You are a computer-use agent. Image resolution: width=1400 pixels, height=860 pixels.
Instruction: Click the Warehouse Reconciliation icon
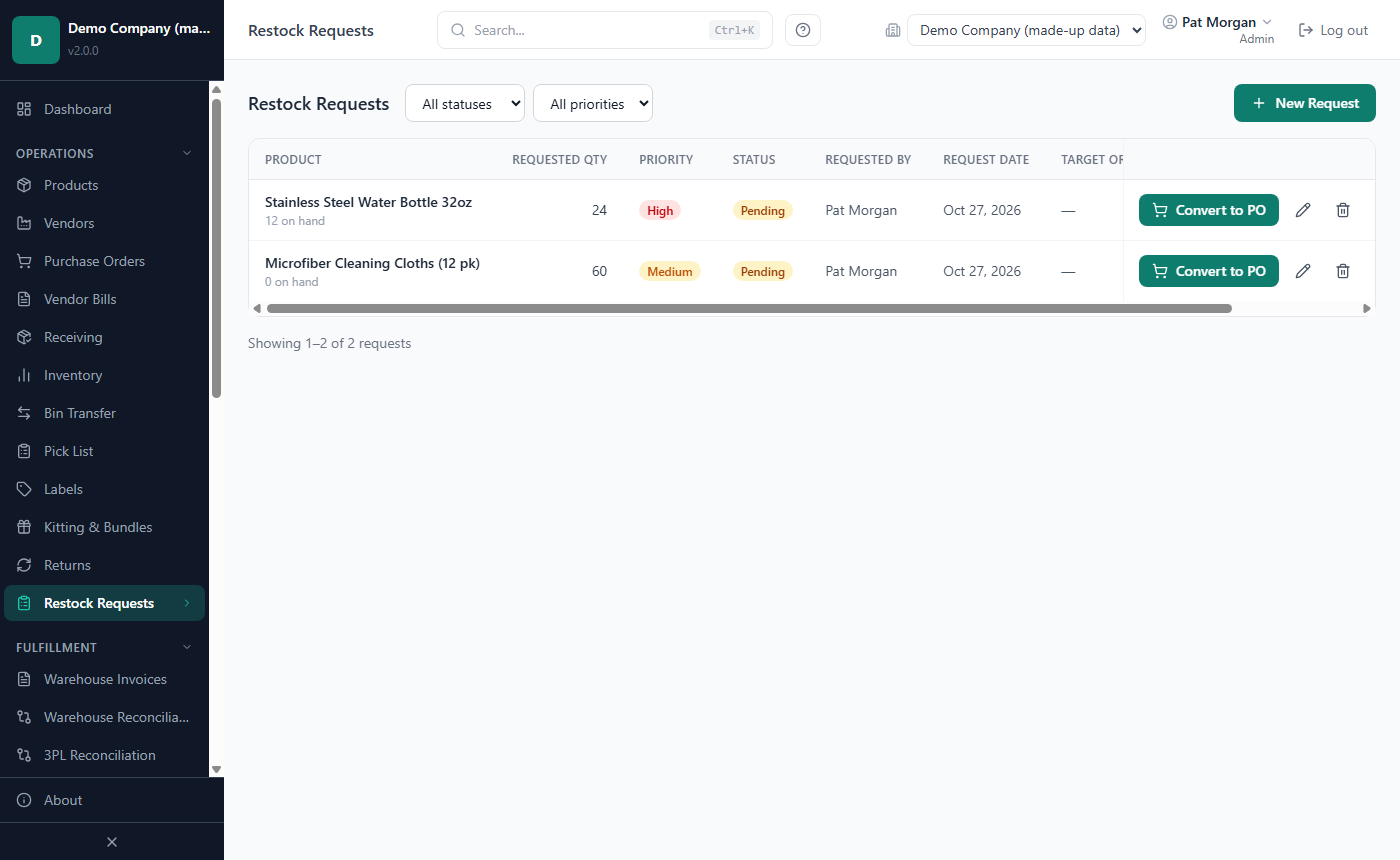(24, 717)
